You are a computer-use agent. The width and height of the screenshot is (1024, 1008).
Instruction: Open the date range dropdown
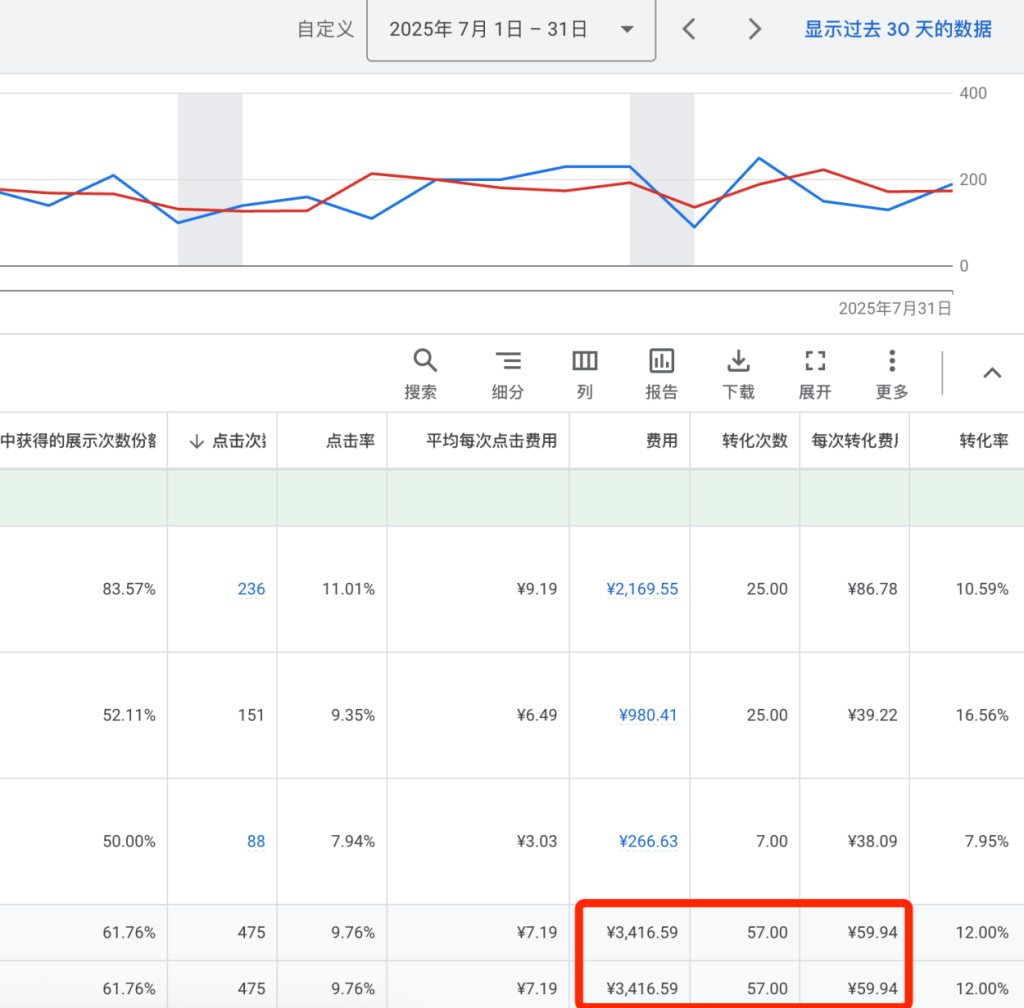pos(511,30)
